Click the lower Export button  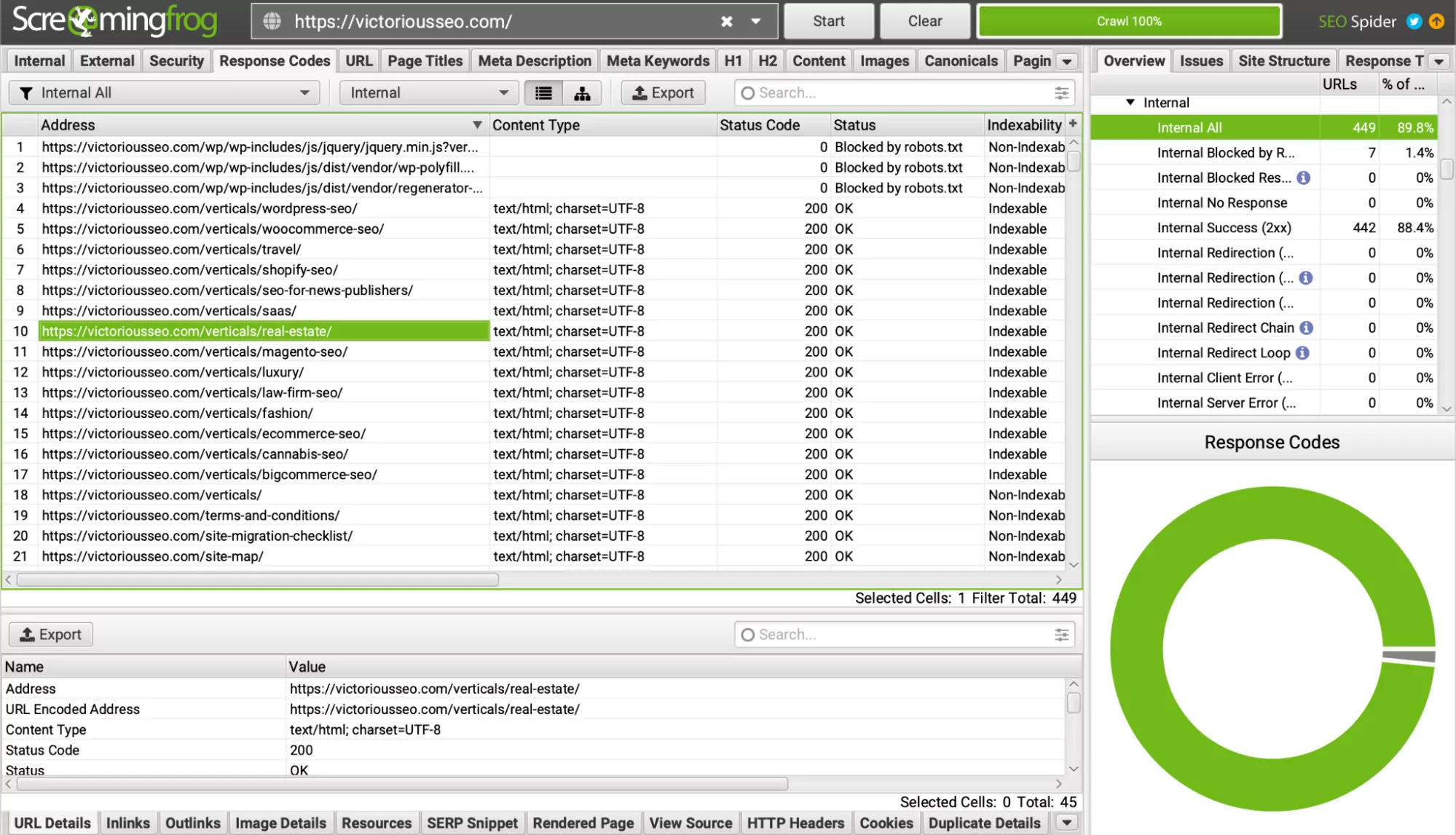tap(50, 635)
